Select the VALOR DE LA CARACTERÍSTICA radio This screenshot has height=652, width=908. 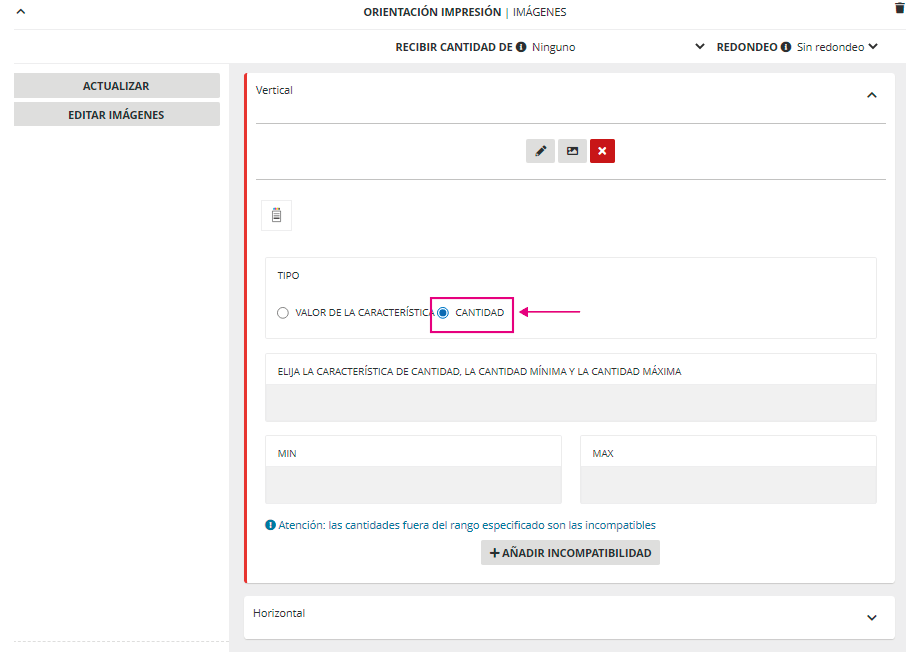pyautogui.click(x=283, y=313)
